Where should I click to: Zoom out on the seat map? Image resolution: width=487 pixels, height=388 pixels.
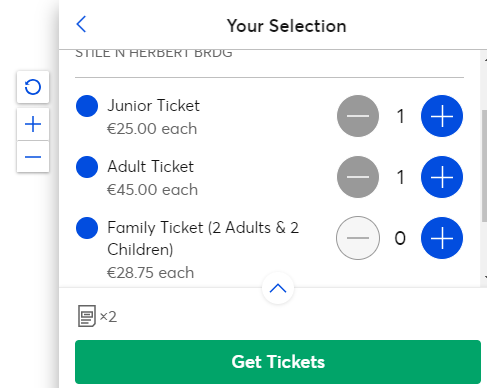[33, 157]
